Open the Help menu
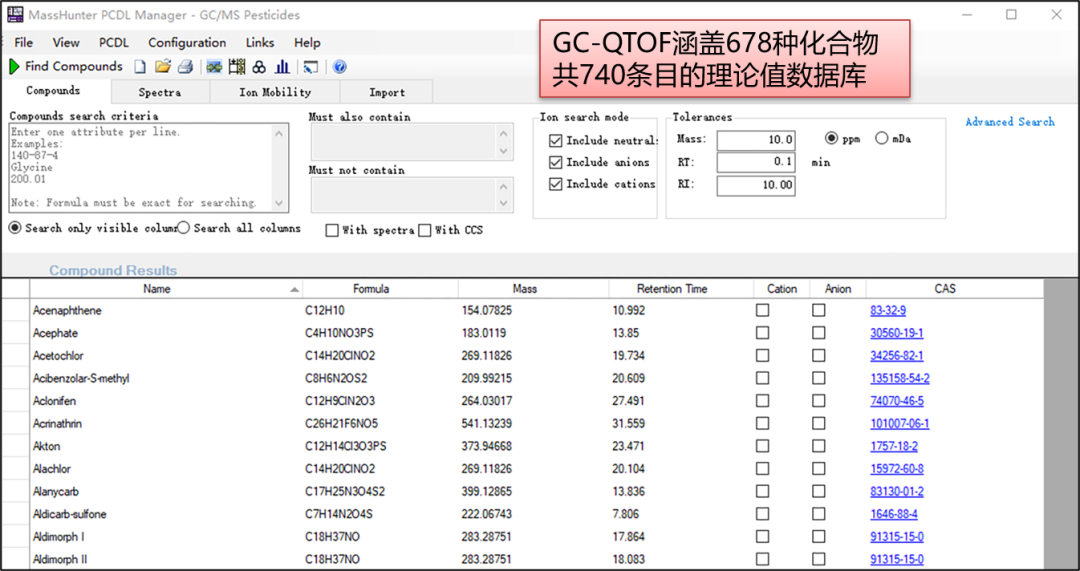 (x=307, y=43)
